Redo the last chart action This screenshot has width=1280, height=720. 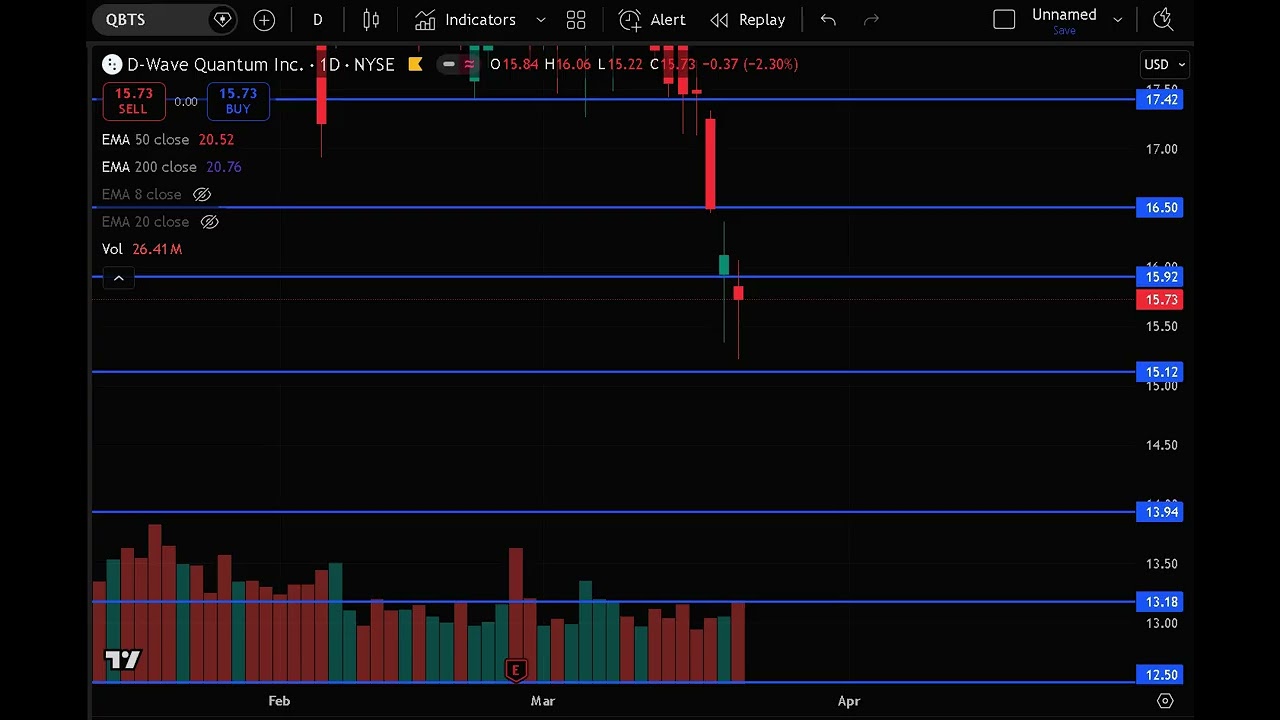[x=871, y=19]
